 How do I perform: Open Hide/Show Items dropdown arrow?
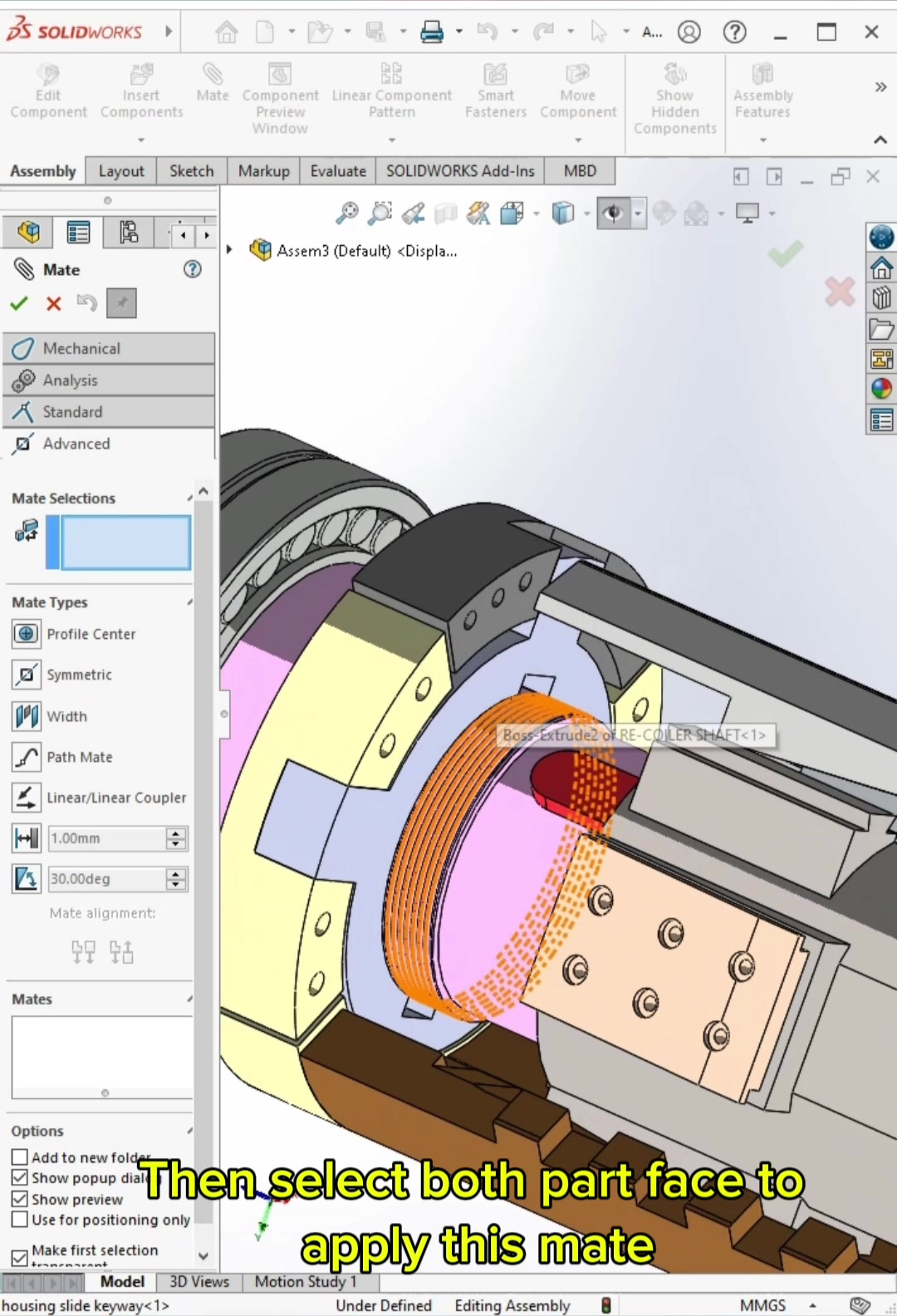click(x=638, y=214)
